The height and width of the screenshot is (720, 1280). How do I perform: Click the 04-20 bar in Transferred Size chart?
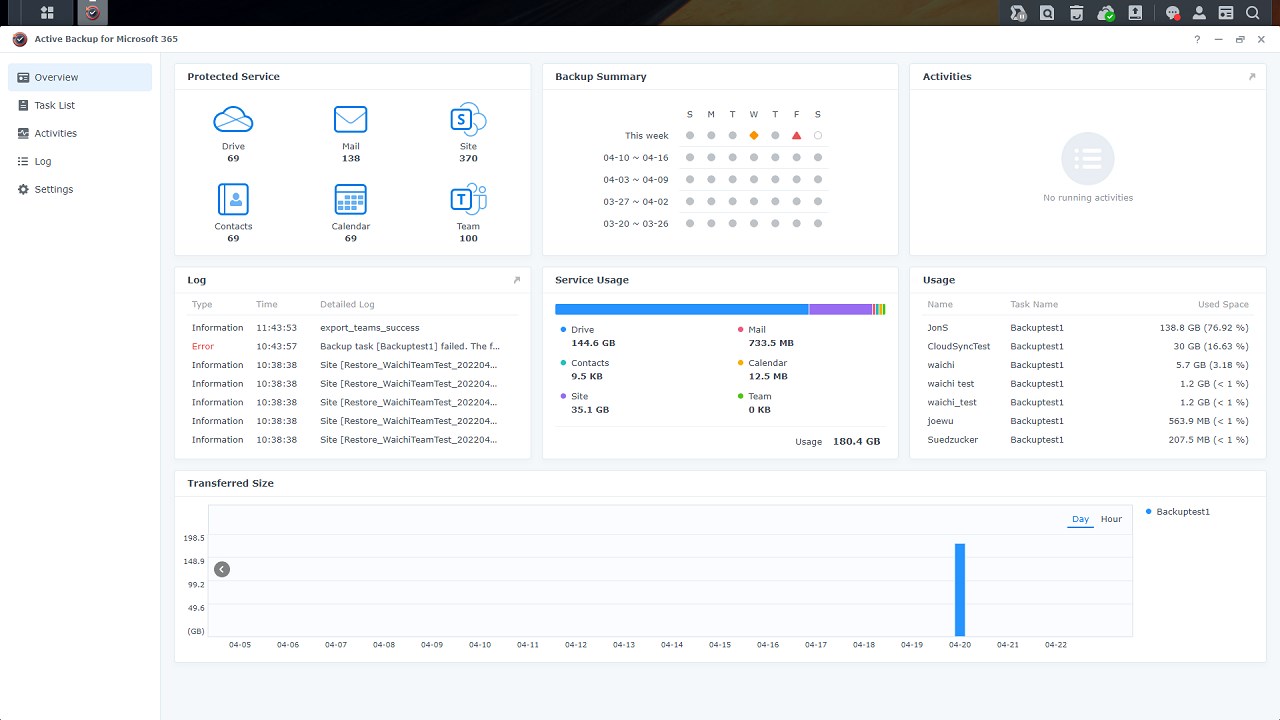960,590
